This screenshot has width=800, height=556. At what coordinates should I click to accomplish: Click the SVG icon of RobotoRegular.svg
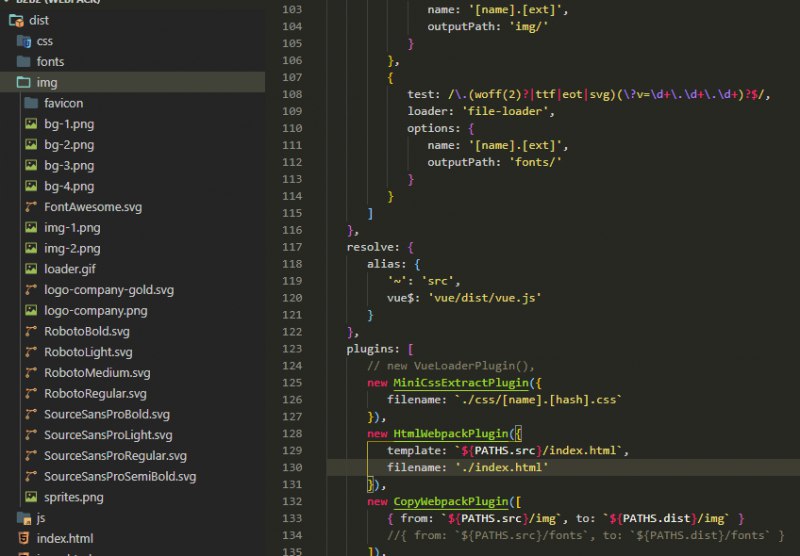[x=31, y=393]
